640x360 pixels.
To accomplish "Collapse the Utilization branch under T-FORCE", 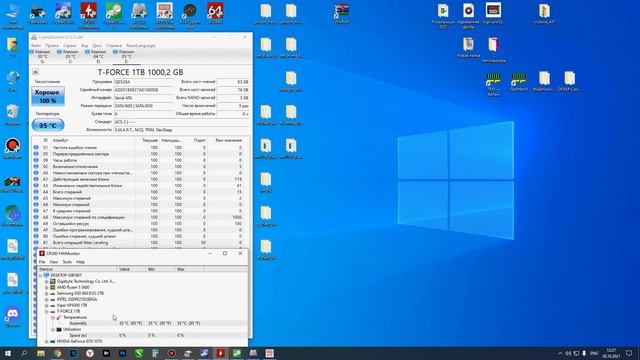I will pos(53,329).
